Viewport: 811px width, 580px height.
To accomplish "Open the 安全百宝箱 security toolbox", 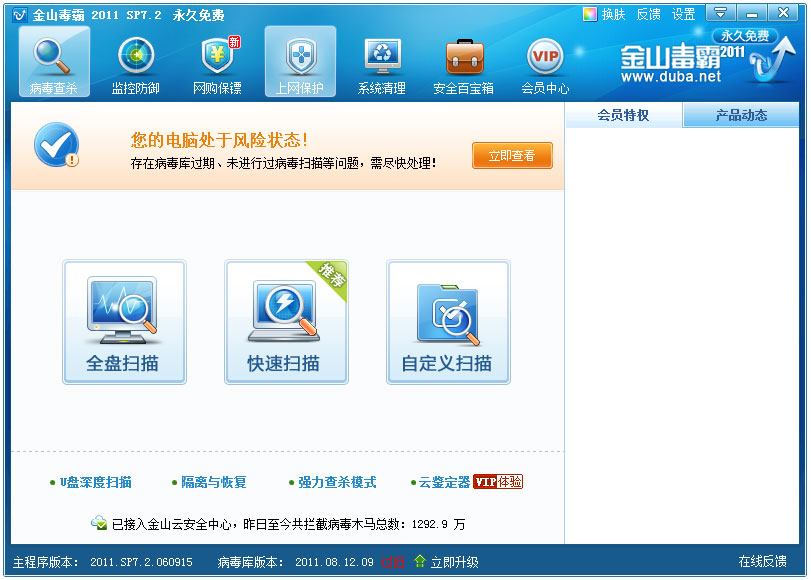I will coord(463,67).
